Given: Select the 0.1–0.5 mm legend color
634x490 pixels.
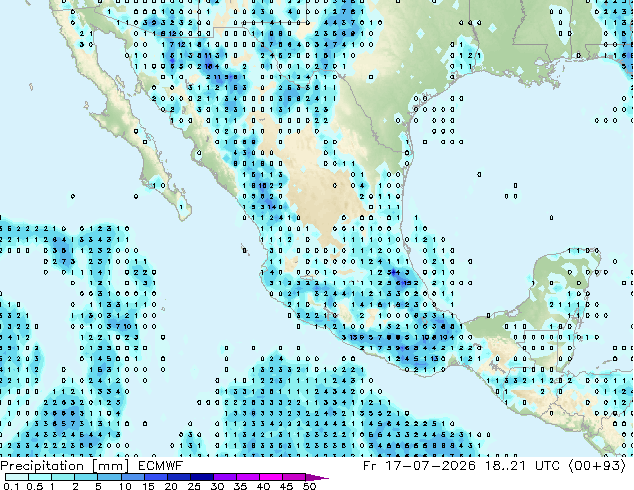Looking at the screenshot, I should pos(17,477).
